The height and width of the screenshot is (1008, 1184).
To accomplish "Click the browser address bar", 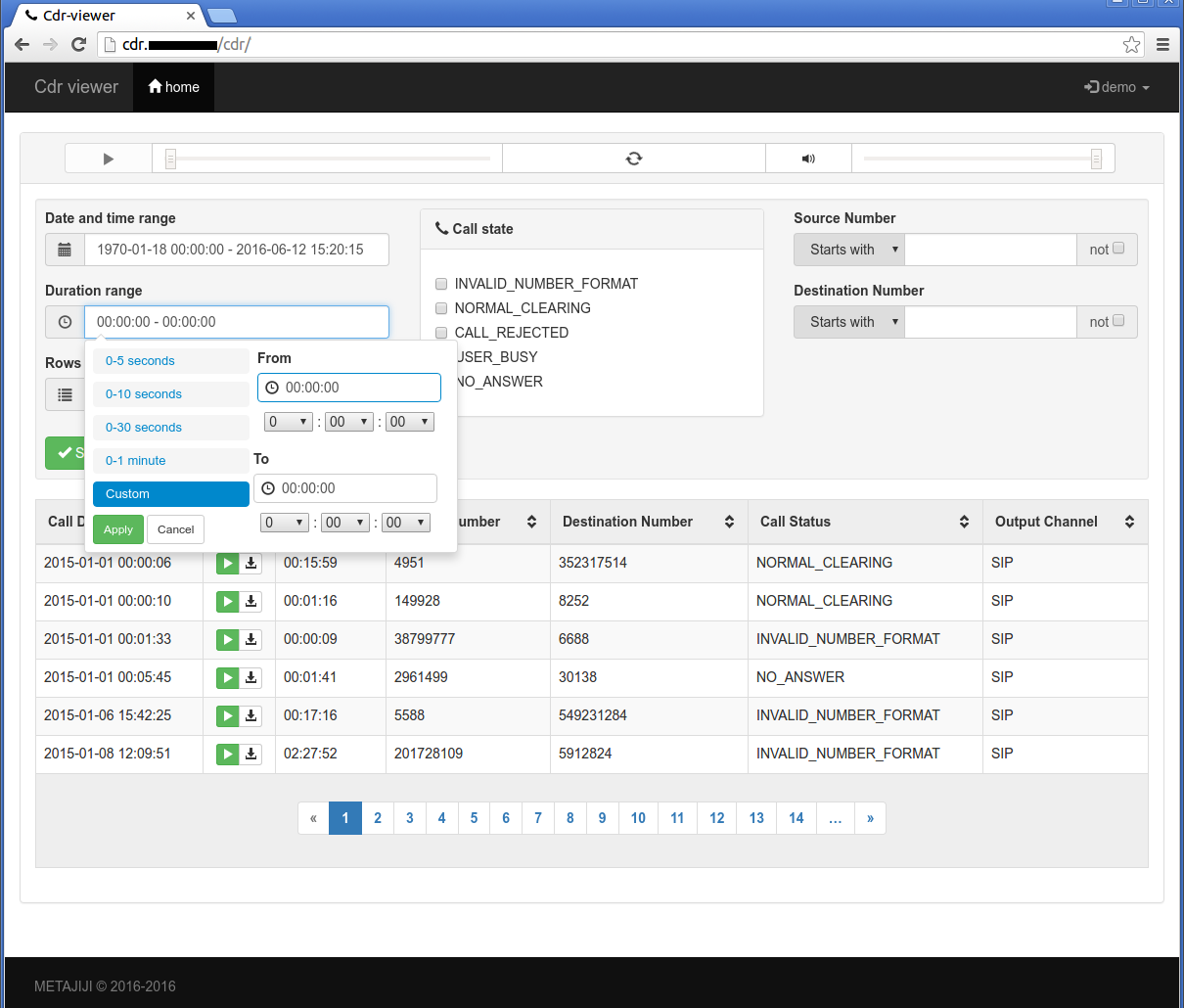I will click(x=619, y=44).
